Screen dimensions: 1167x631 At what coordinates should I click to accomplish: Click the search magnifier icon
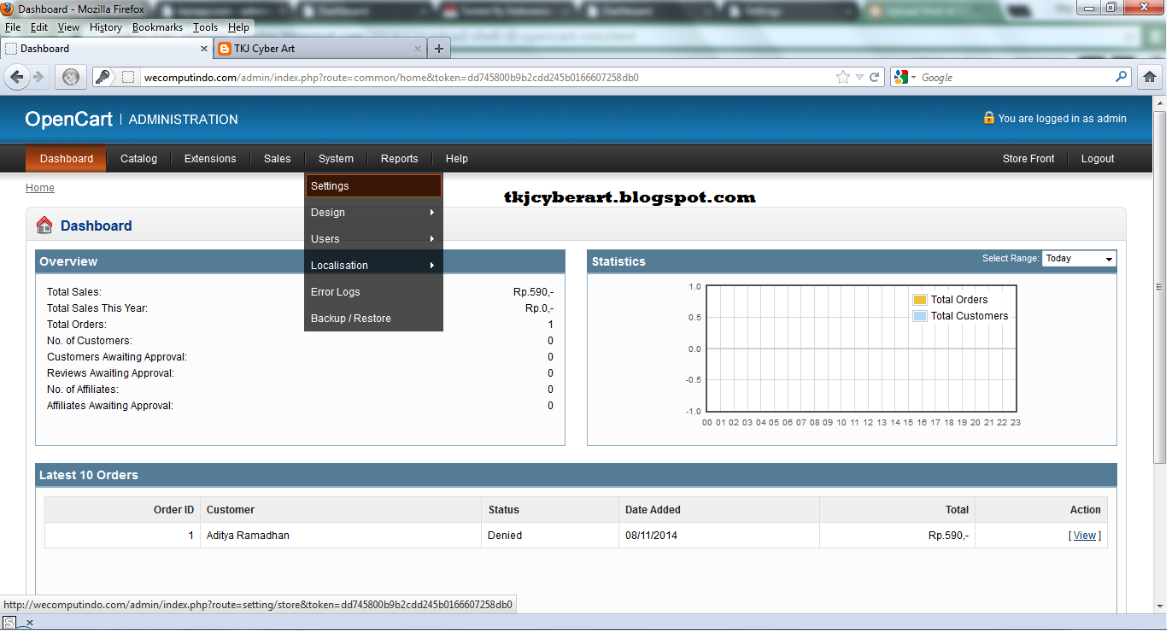(x=1121, y=77)
